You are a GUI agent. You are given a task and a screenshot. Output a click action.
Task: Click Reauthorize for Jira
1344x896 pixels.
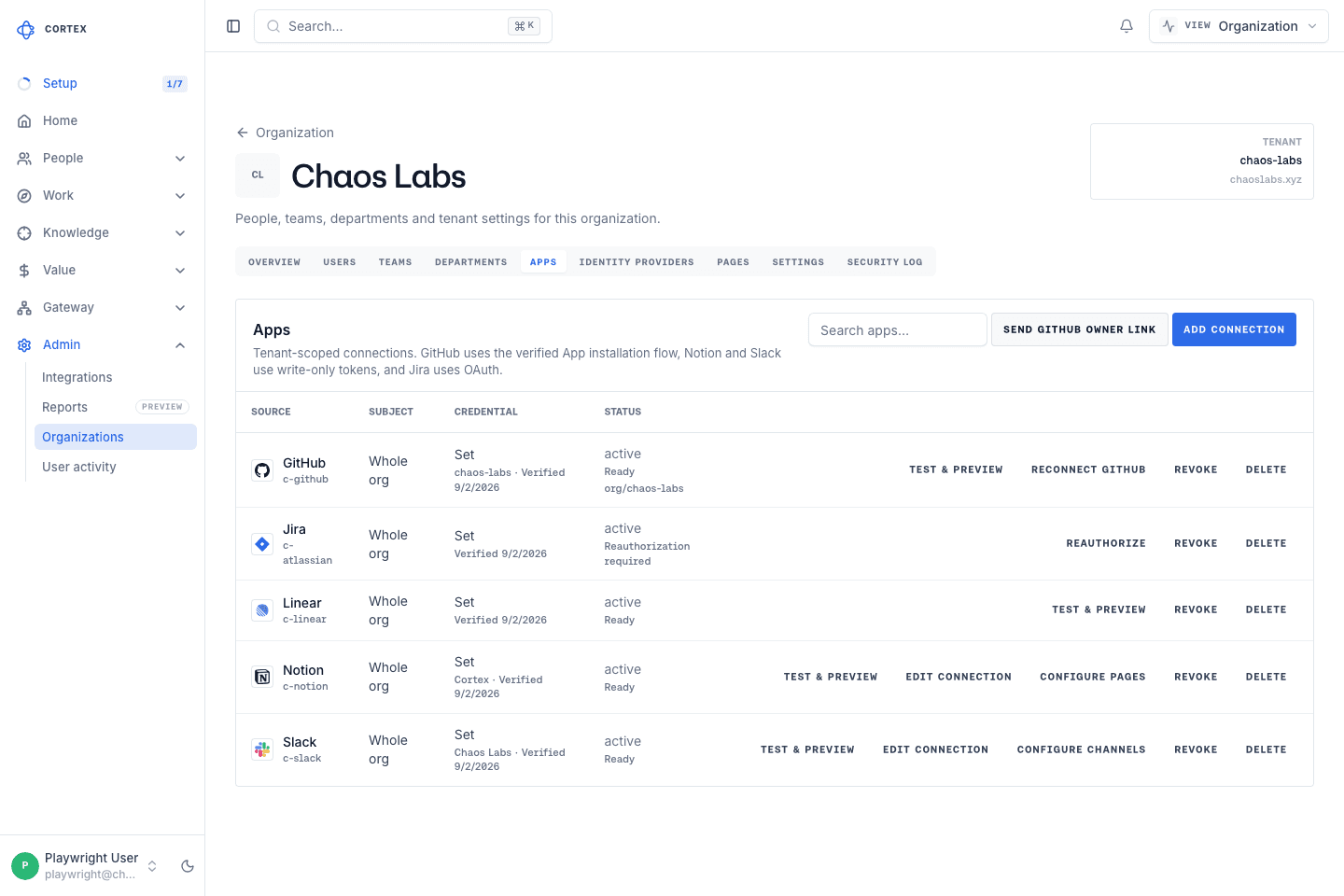click(x=1106, y=543)
